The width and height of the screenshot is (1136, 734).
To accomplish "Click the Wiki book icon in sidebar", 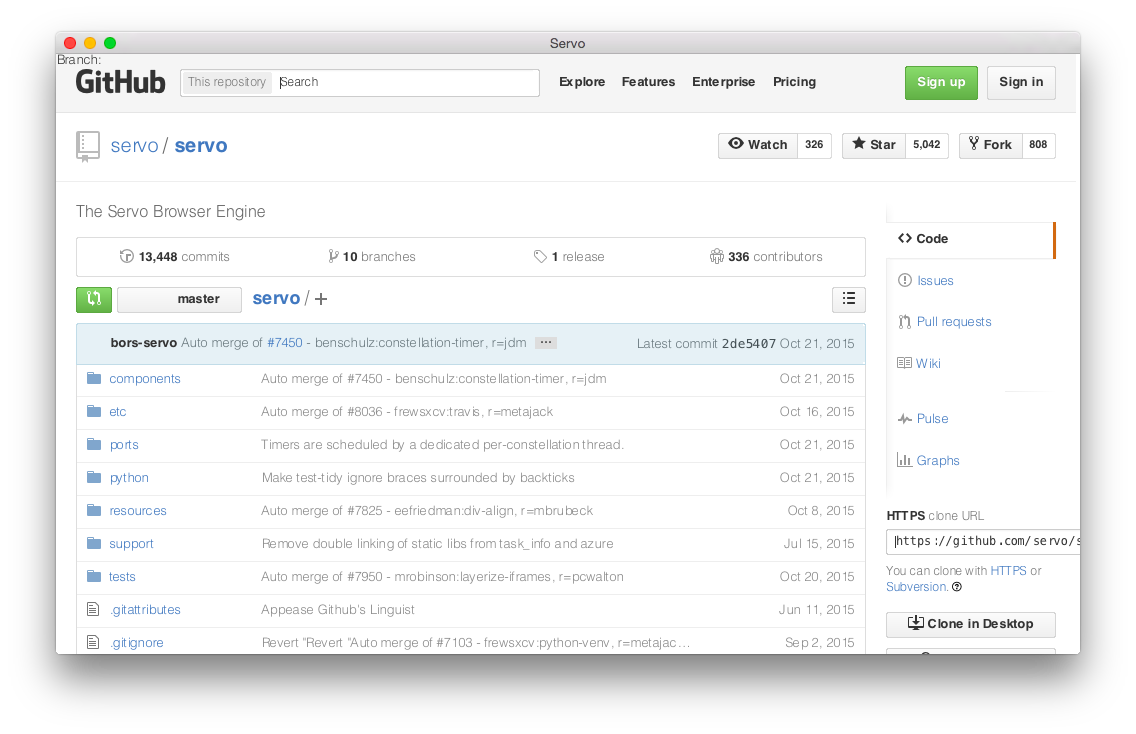I will [x=904, y=363].
